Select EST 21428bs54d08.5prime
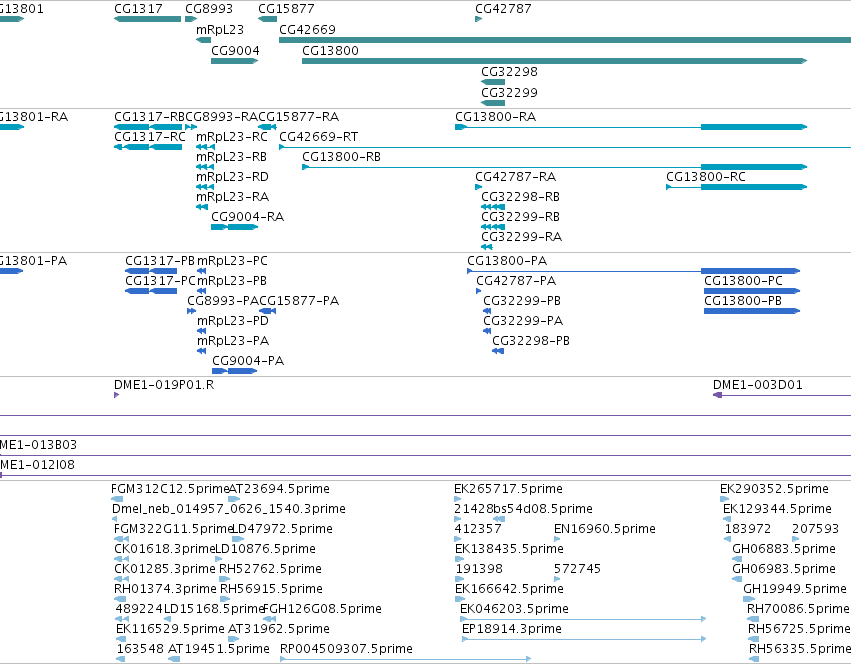Image resolution: width=851 pixels, height=664 pixels. click(x=523, y=509)
